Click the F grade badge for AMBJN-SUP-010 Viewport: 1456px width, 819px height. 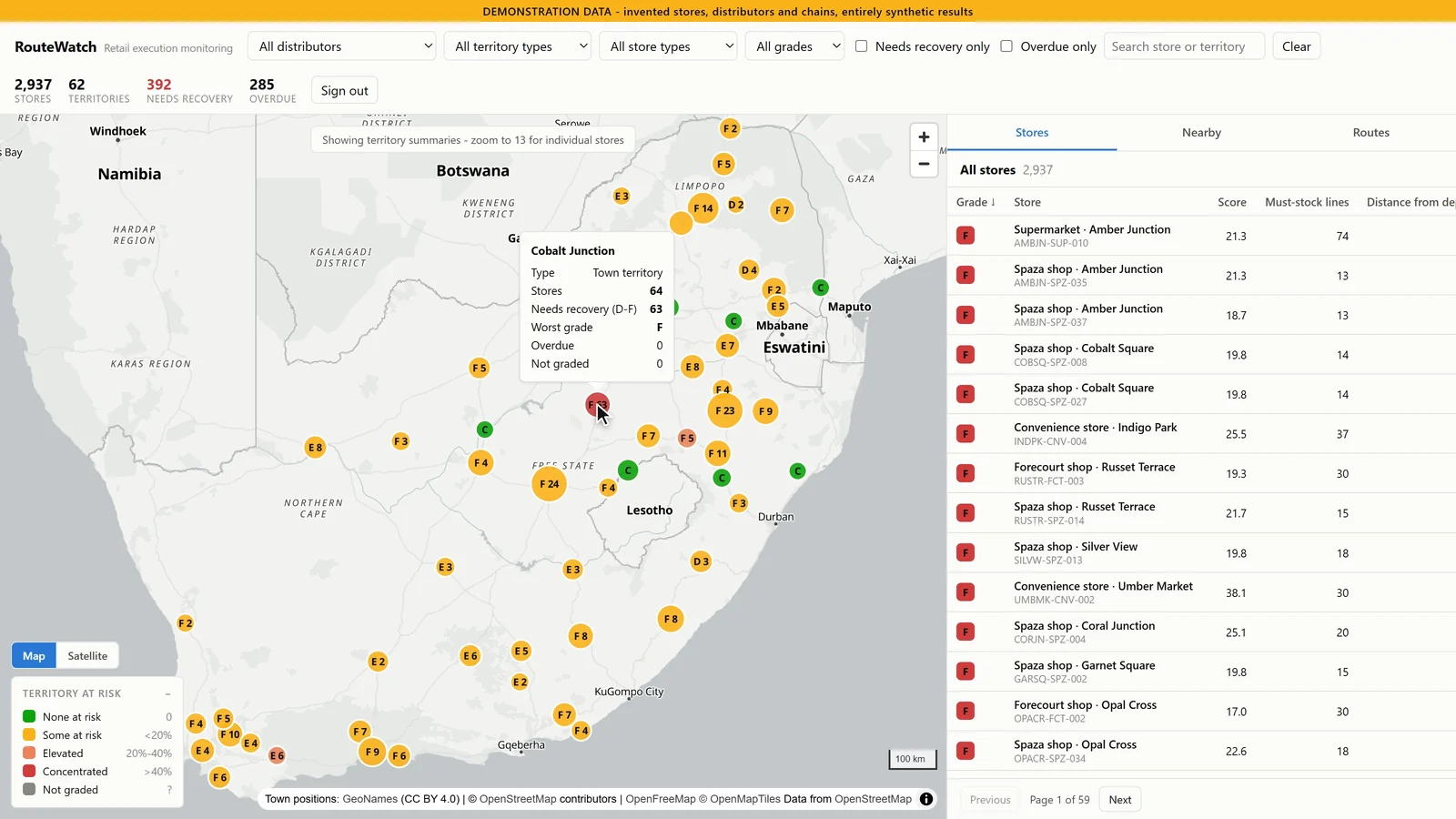point(966,236)
